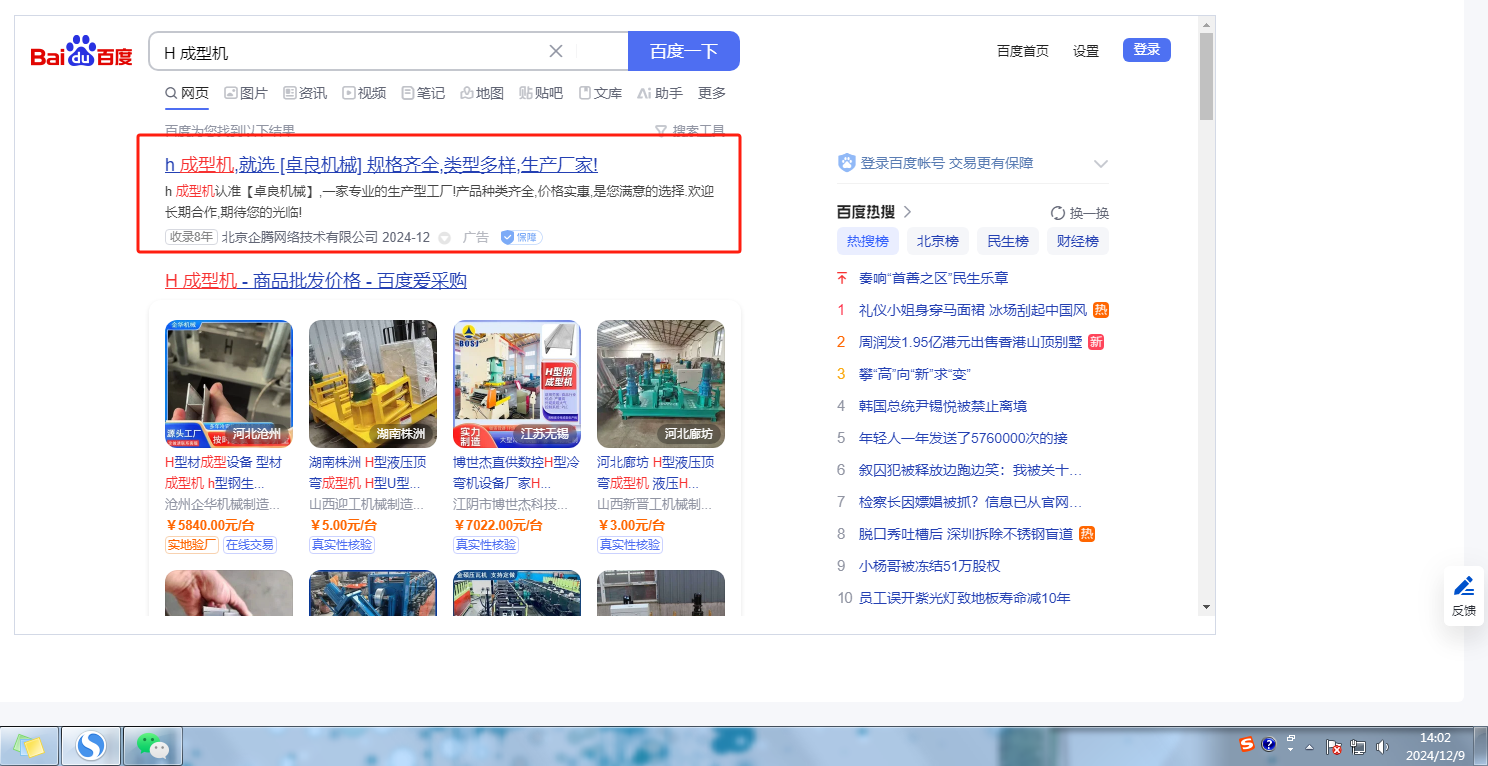The width and height of the screenshot is (1488, 766).
Task: Open the 文库 tab
Action: (600, 93)
